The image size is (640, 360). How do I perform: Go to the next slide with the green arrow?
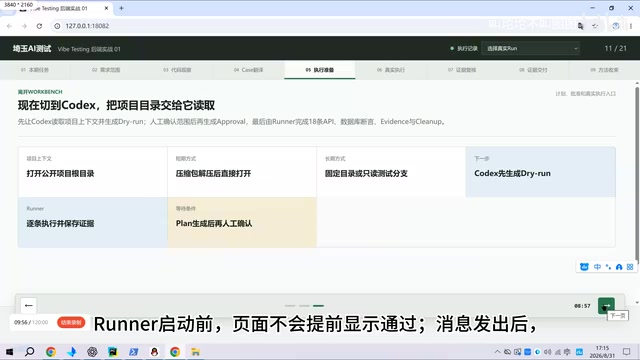(606, 305)
